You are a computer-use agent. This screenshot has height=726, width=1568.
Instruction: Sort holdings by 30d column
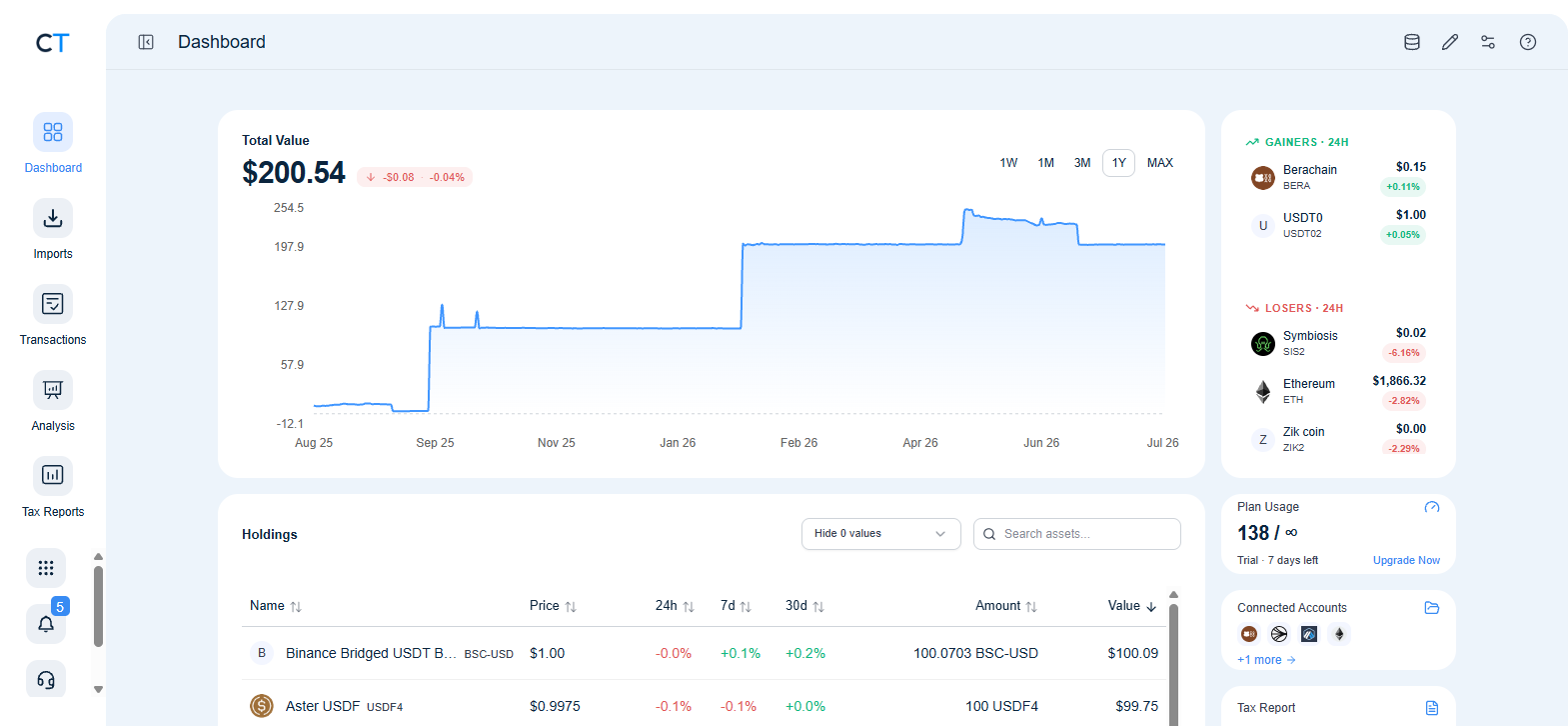pyautogui.click(x=804, y=606)
